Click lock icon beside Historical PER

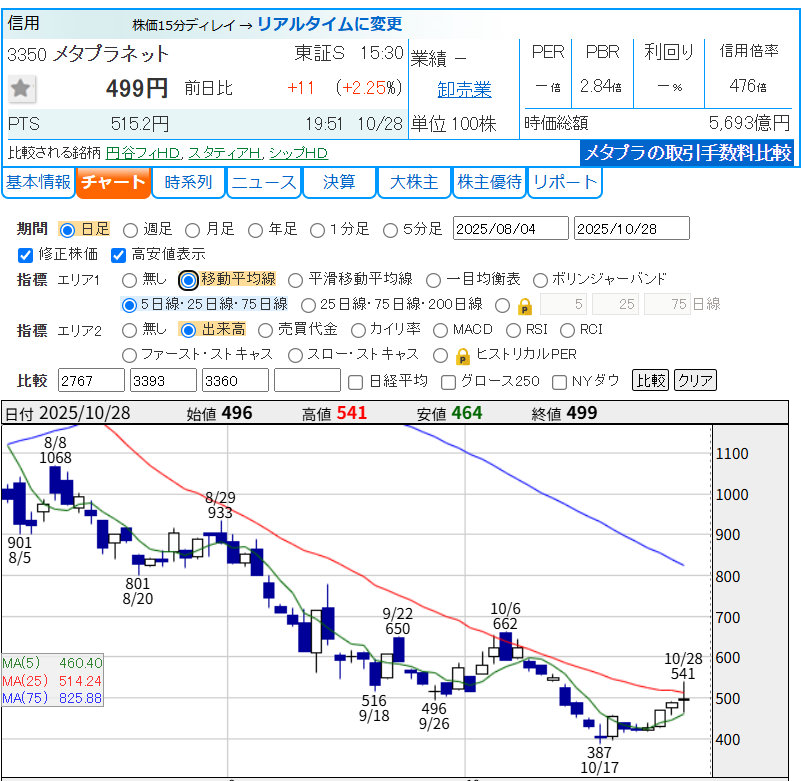462,355
